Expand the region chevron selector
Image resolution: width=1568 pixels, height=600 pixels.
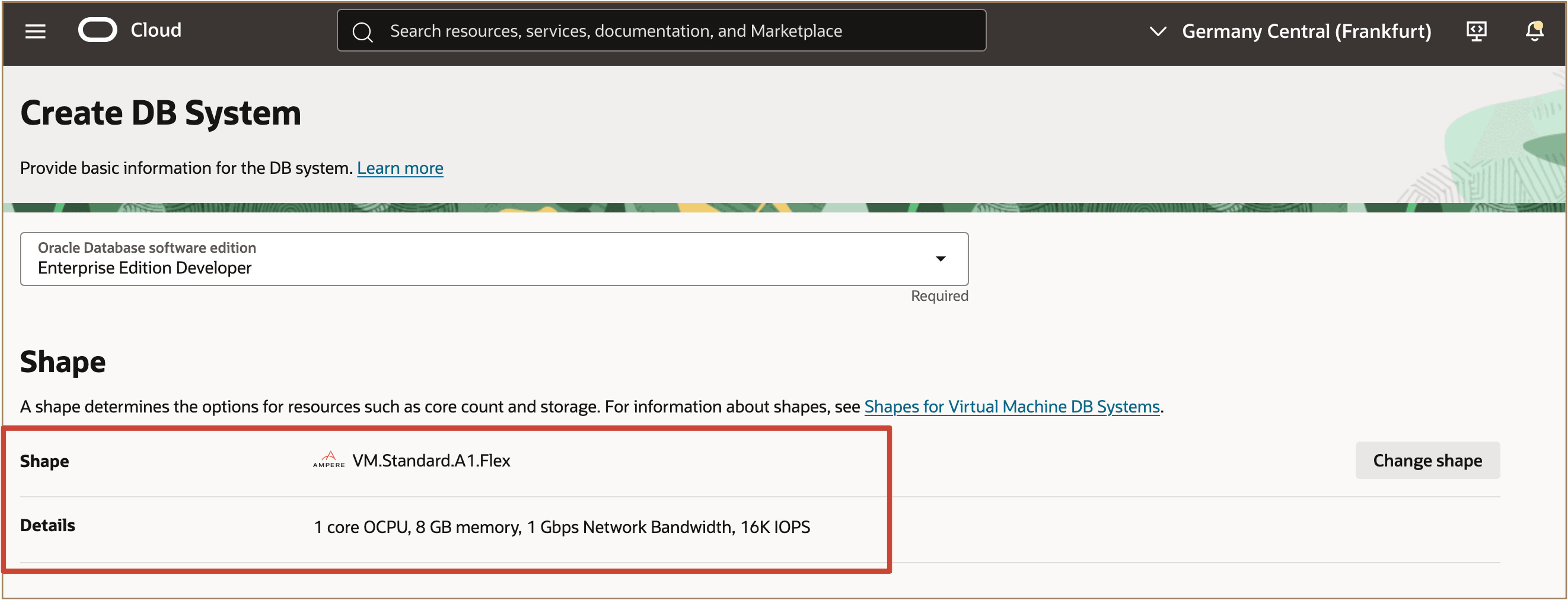click(1158, 31)
